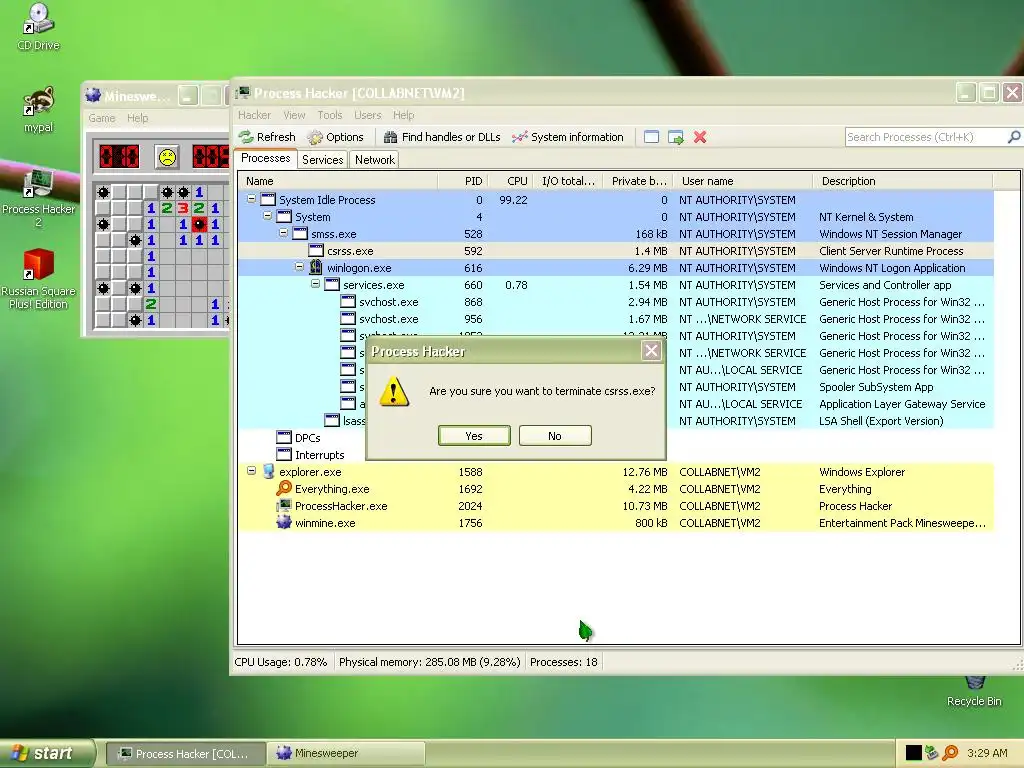Collapse the smss.exe tree node

click(x=283, y=233)
